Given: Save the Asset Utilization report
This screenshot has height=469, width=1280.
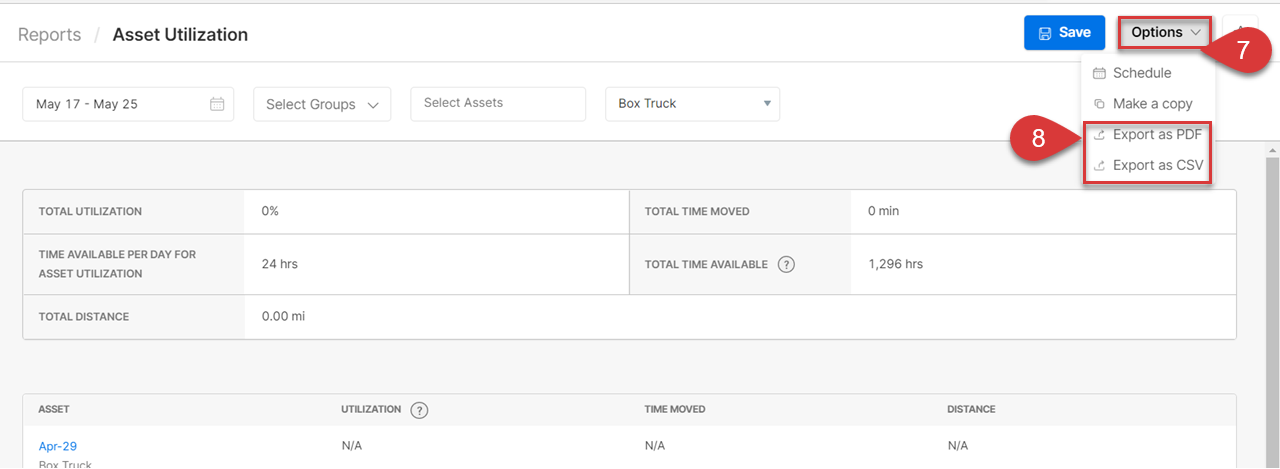Looking at the screenshot, I should click(x=1064, y=33).
